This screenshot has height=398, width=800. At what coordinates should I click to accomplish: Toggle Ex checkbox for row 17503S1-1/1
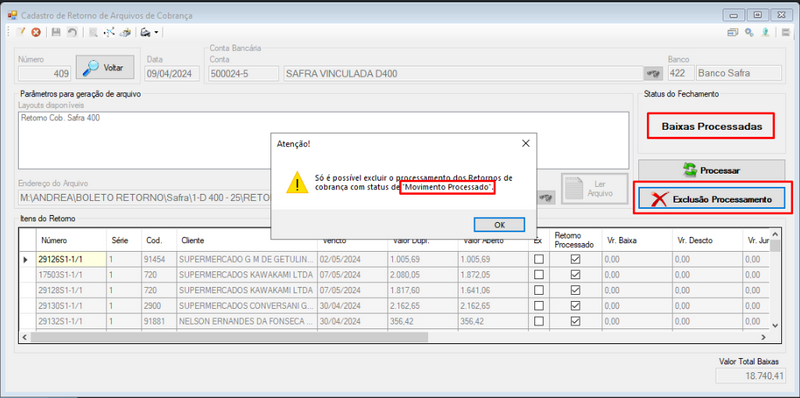tap(538, 275)
